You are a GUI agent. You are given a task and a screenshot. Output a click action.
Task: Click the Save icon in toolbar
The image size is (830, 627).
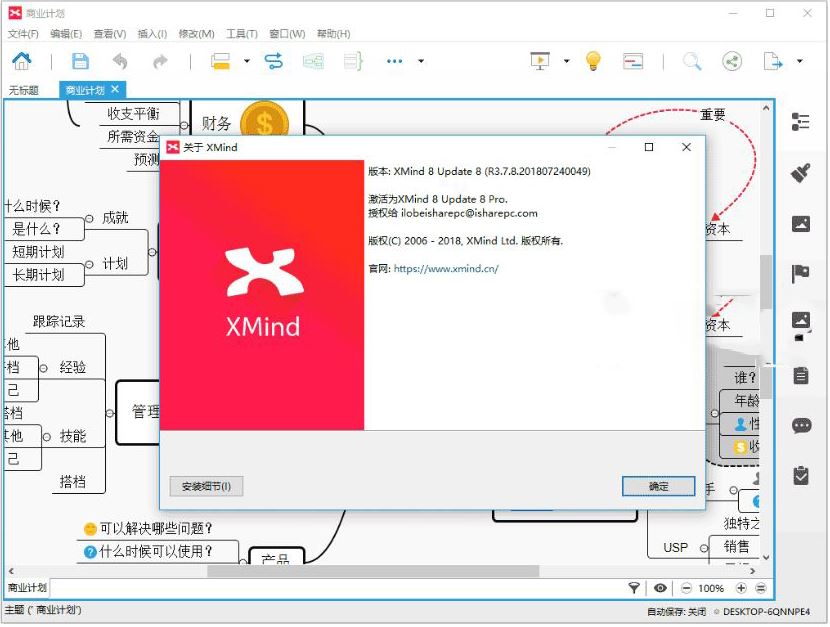click(79, 61)
